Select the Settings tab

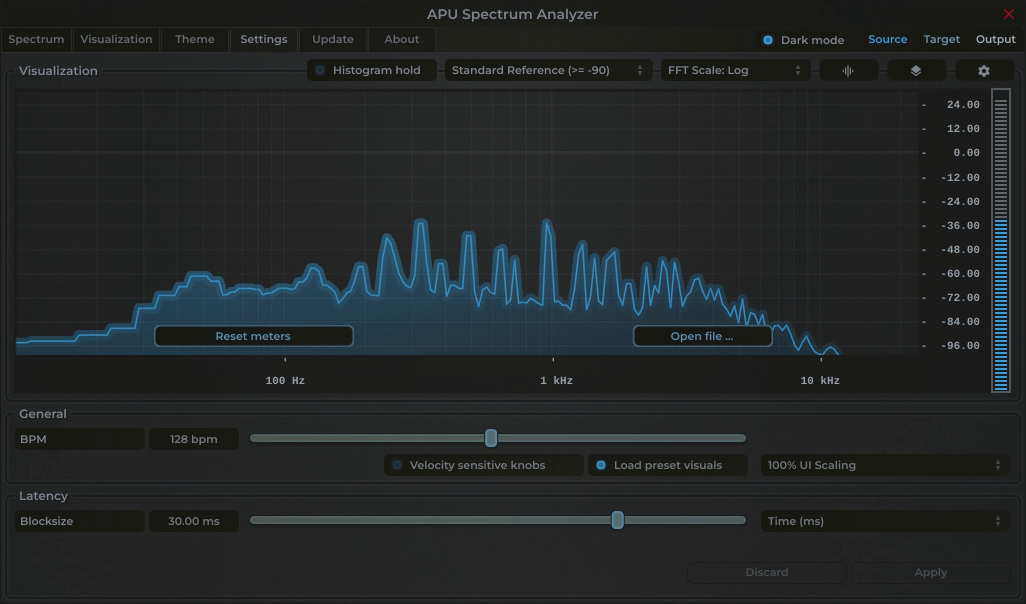[264, 39]
